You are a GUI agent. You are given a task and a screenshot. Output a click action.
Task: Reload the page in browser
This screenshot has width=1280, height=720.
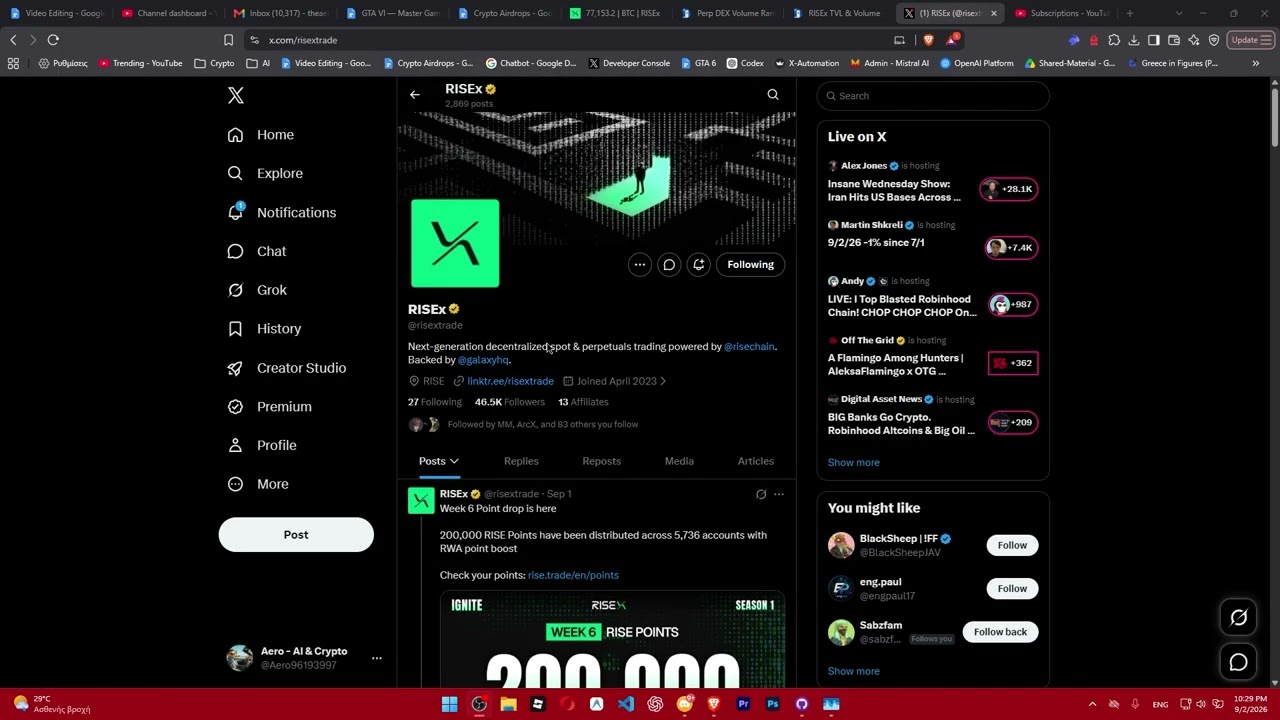(53, 40)
